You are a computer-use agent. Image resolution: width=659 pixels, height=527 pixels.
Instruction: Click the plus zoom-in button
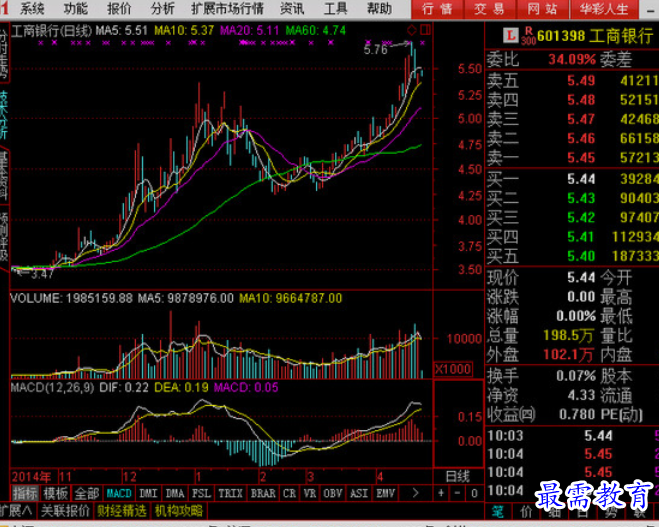pyautogui.click(x=441, y=493)
